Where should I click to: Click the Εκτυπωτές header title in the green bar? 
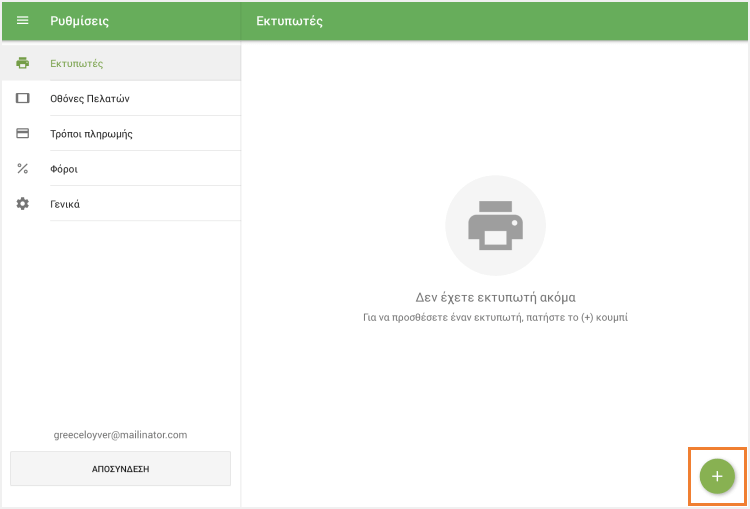[289, 21]
